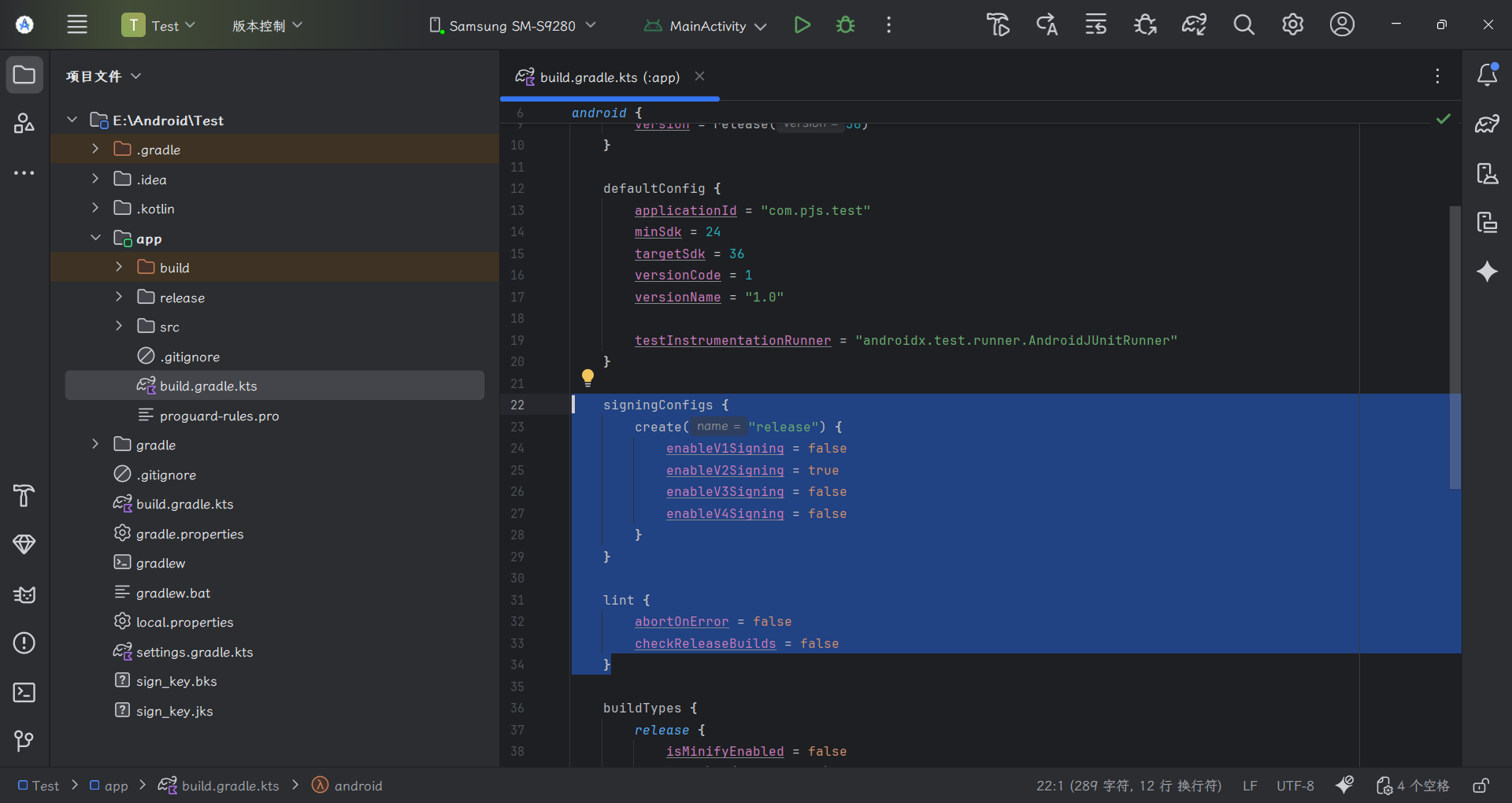Open the Version Control tool window

(x=24, y=741)
